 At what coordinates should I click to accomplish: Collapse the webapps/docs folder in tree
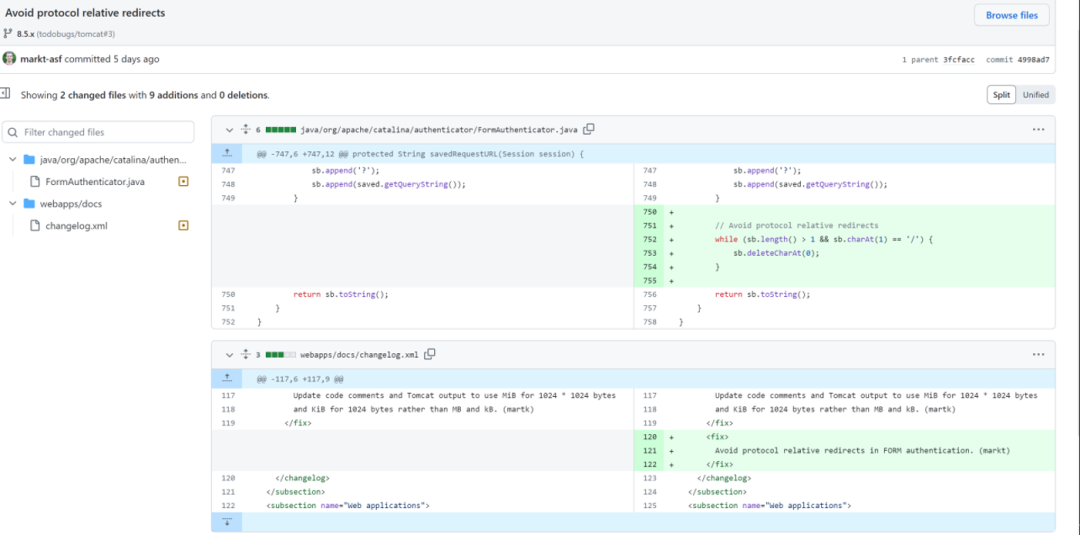(x=13, y=203)
